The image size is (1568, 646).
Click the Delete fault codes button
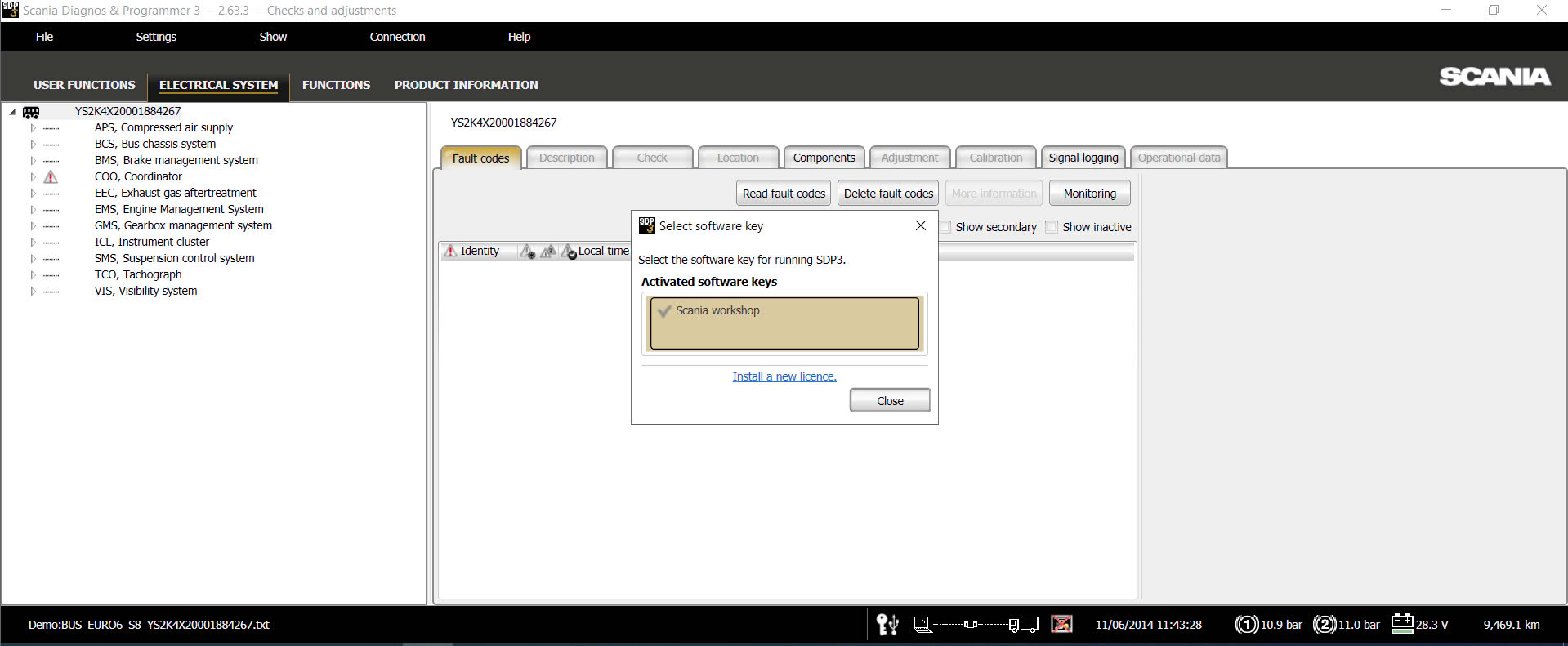click(x=888, y=194)
